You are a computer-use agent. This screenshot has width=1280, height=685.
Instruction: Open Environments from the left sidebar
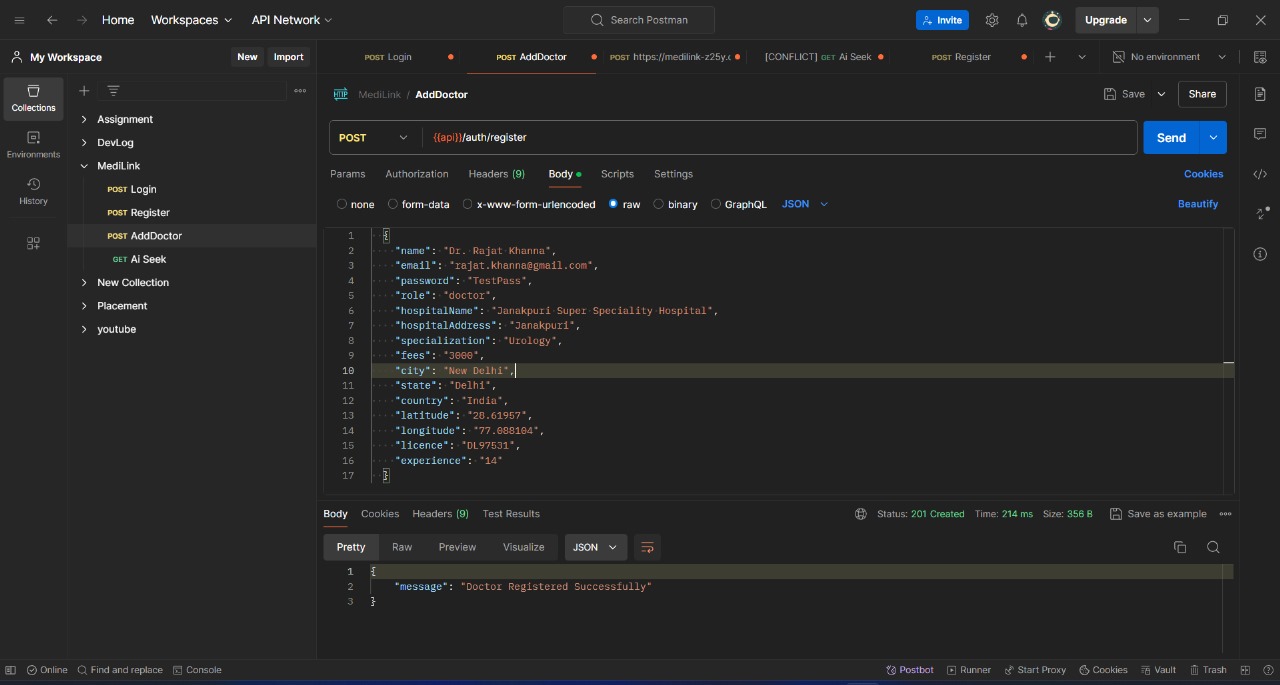click(33, 145)
